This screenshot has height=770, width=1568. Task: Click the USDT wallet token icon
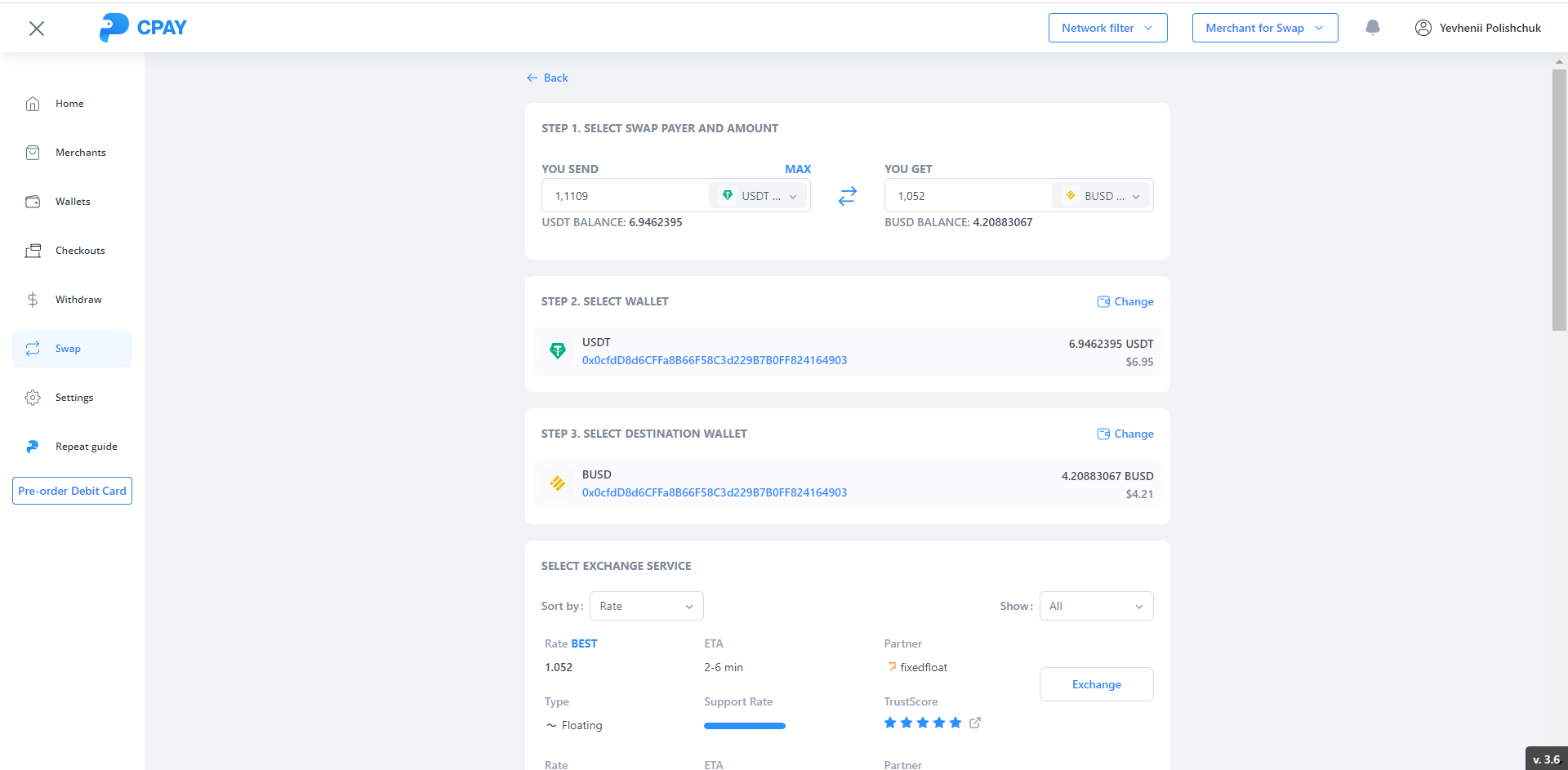click(x=558, y=351)
